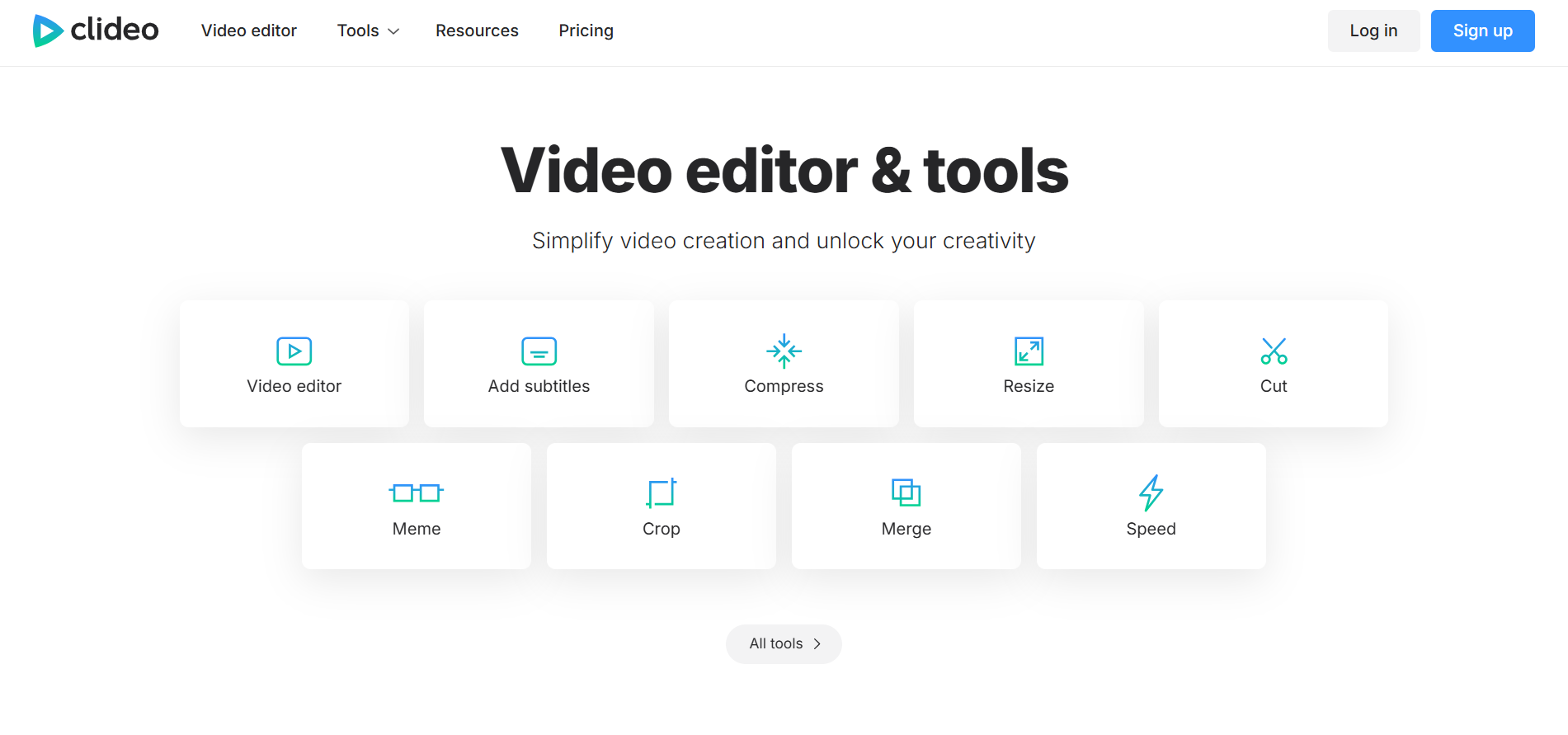Click the Speed label text

click(1151, 529)
